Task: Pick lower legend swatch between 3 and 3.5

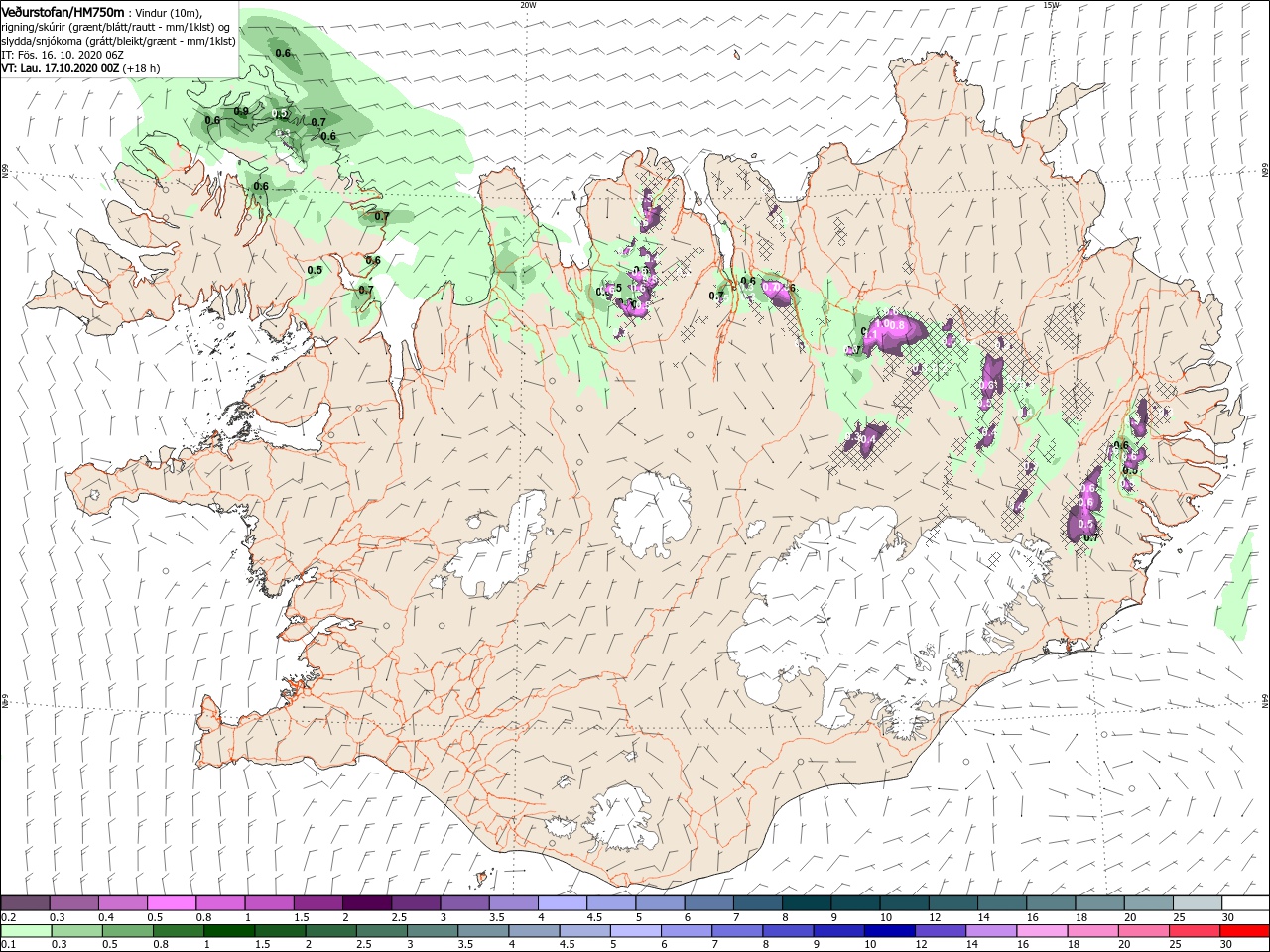Action: [x=432, y=931]
